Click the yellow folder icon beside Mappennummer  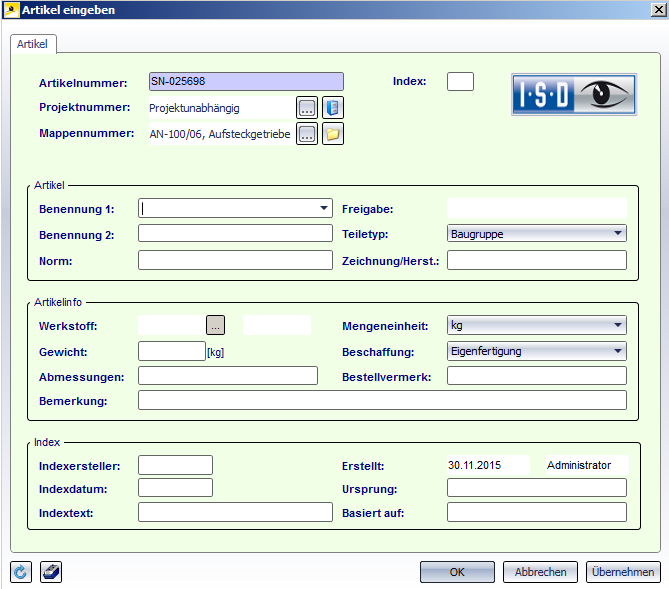coord(333,134)
